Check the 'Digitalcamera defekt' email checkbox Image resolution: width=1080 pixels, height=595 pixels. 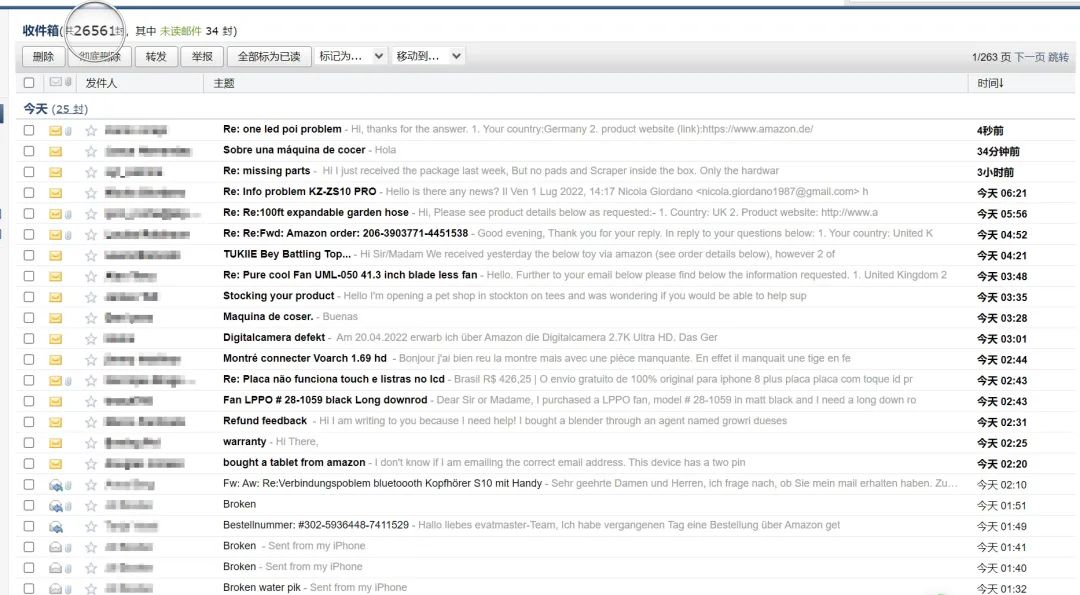point(28,338)
